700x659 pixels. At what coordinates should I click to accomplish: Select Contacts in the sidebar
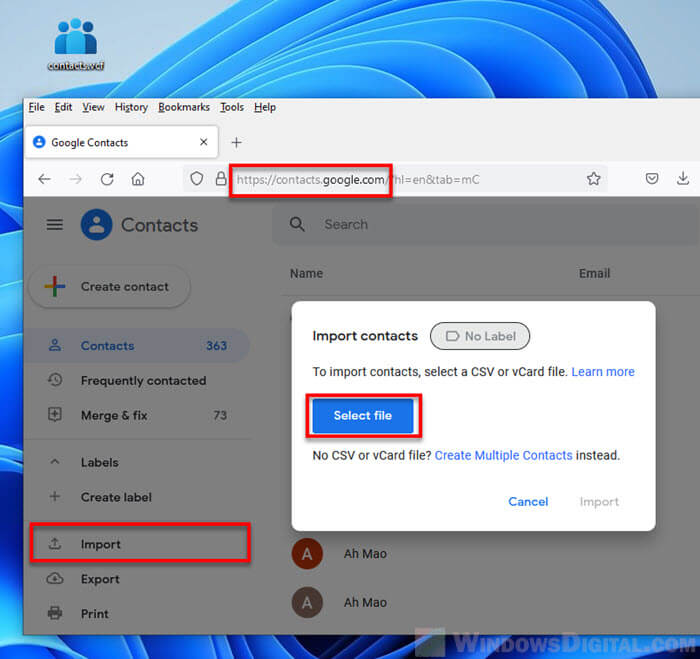coord(137,346)
